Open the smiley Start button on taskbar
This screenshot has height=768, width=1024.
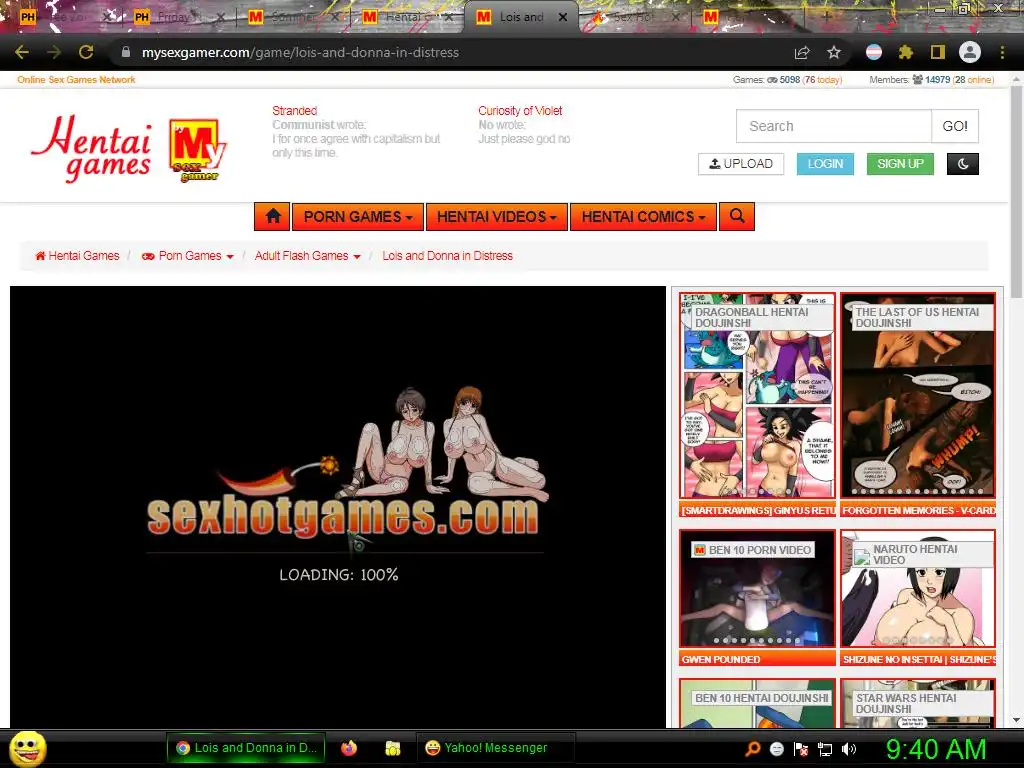[x=27, y=749]
